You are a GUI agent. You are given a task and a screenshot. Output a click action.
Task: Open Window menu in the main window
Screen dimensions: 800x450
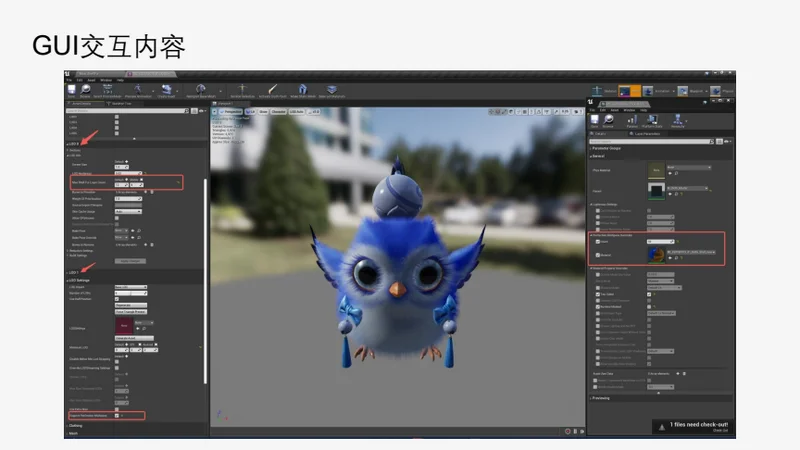[x=106, y=80]
